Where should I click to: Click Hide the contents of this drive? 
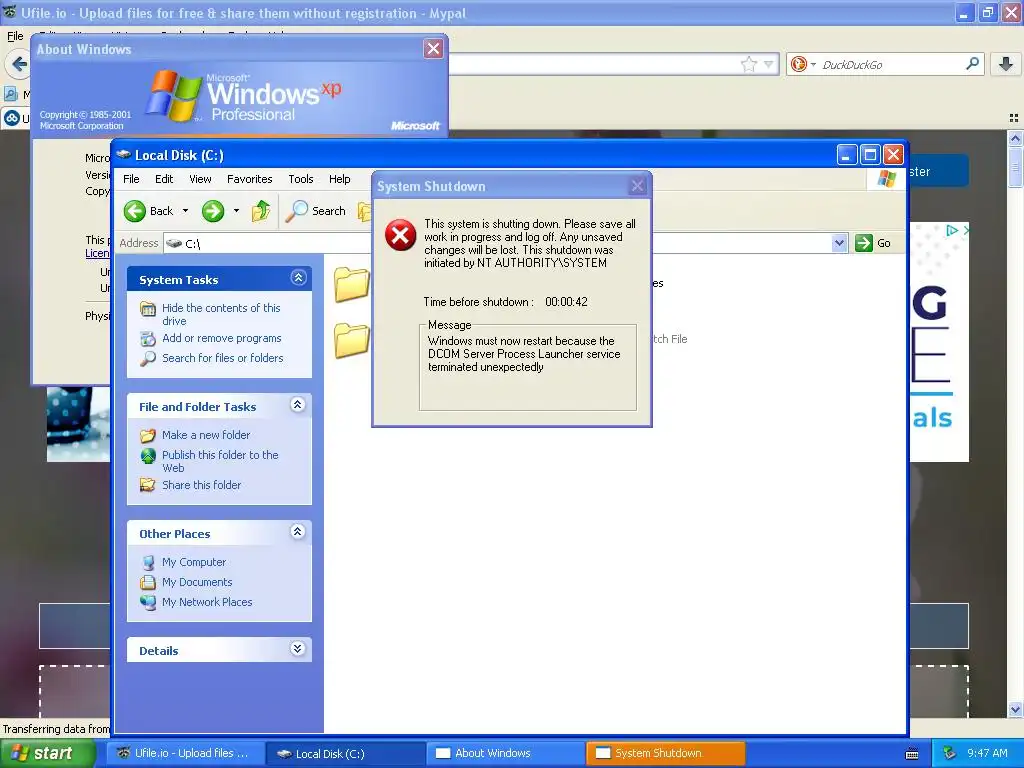221,314
